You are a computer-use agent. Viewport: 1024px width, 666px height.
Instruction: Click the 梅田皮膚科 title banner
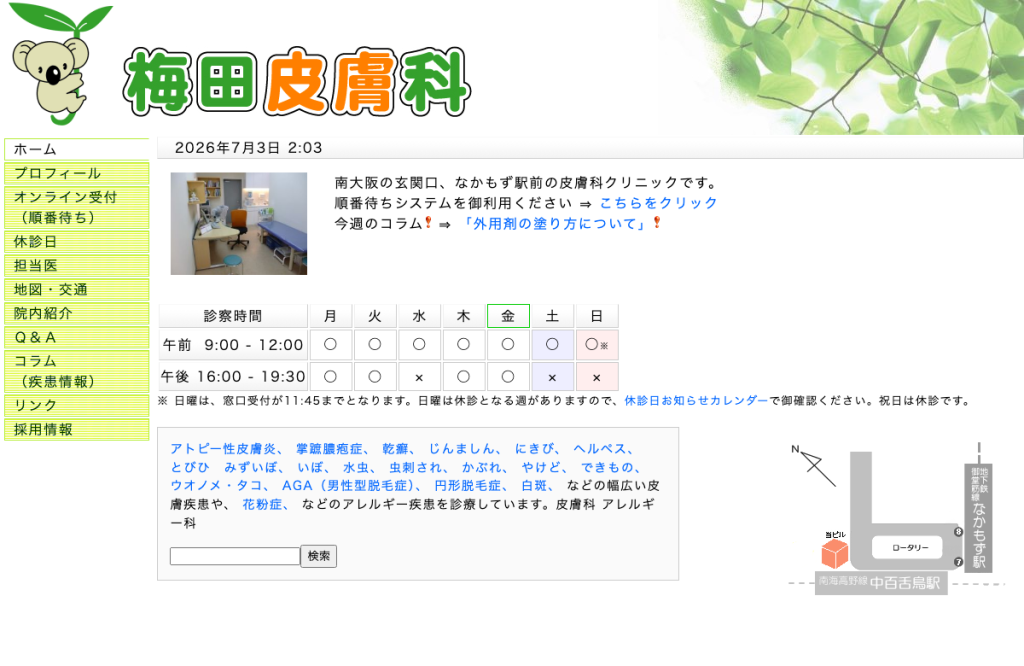coord(297,82)
